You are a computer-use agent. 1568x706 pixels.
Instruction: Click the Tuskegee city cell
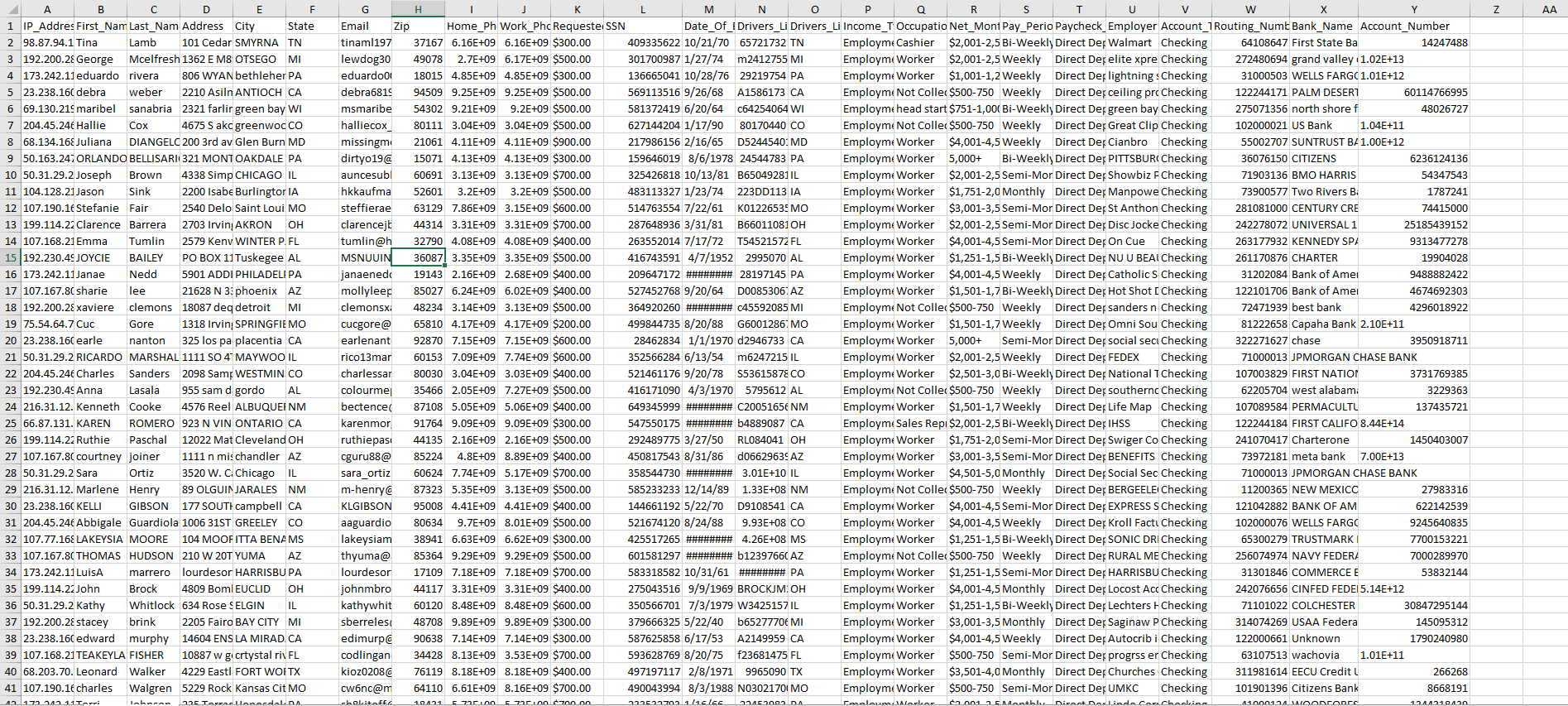(259, 257)
